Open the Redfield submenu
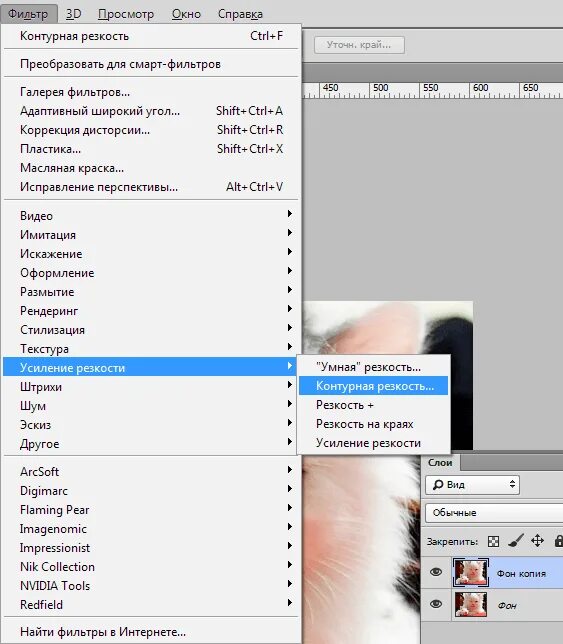 click(150, 605)
